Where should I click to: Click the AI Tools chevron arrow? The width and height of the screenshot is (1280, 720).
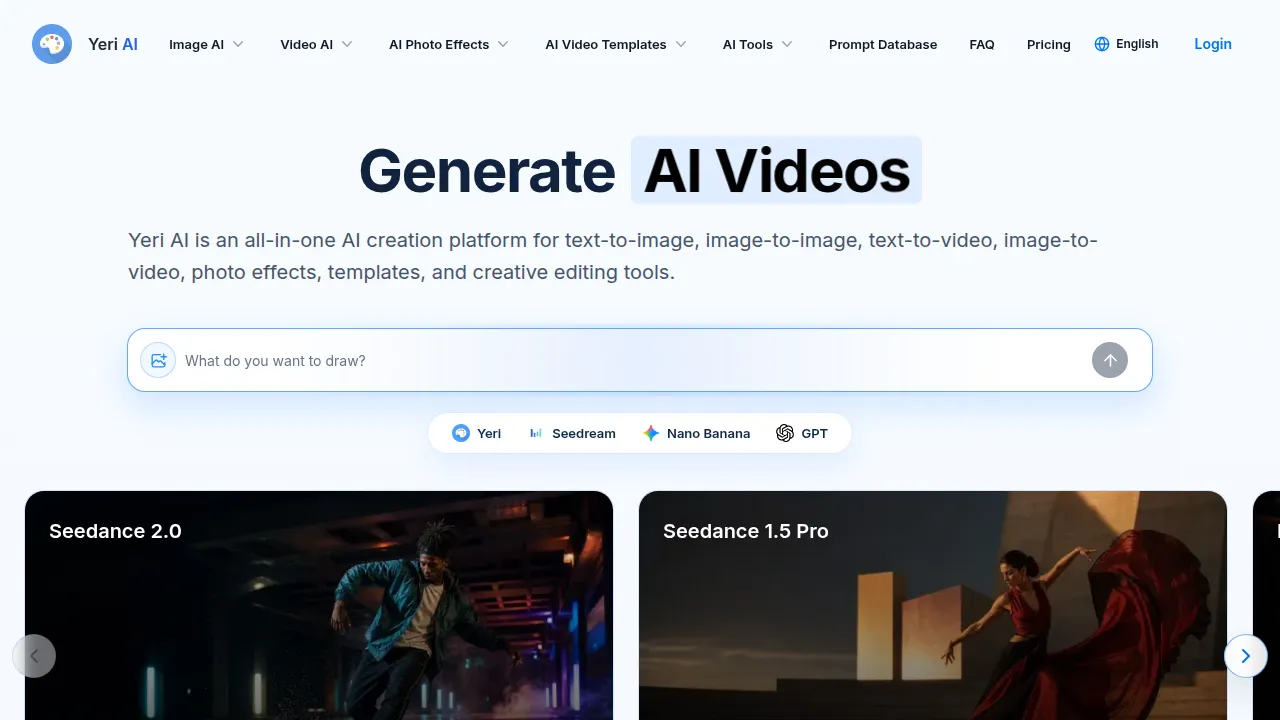coord(787,44)
